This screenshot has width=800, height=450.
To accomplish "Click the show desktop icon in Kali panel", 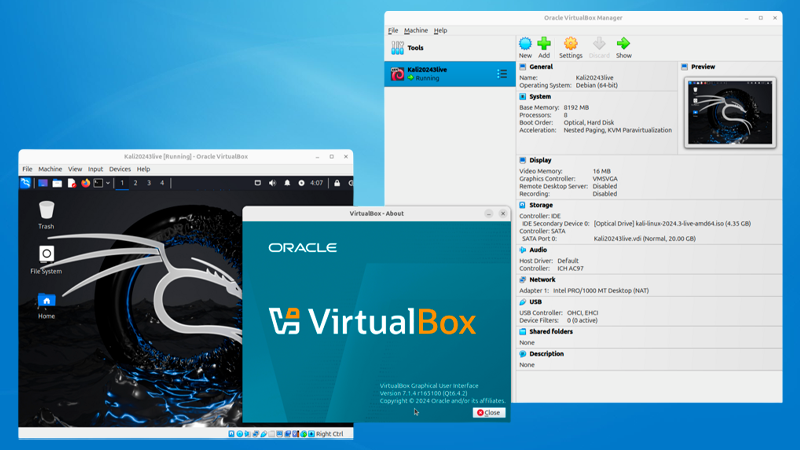I will [x=43, y=183].
